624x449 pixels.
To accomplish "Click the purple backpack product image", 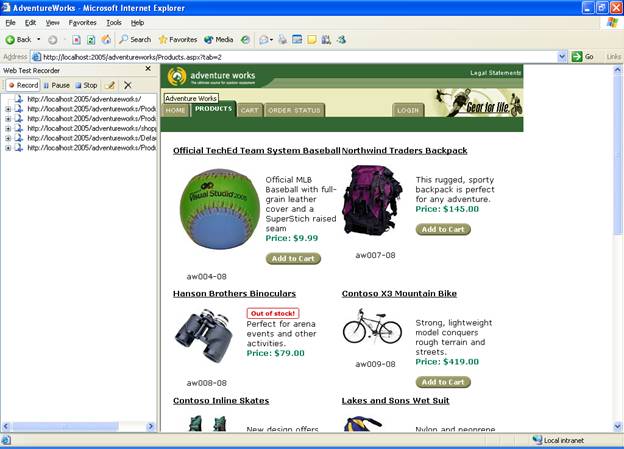I will (372, 200).
